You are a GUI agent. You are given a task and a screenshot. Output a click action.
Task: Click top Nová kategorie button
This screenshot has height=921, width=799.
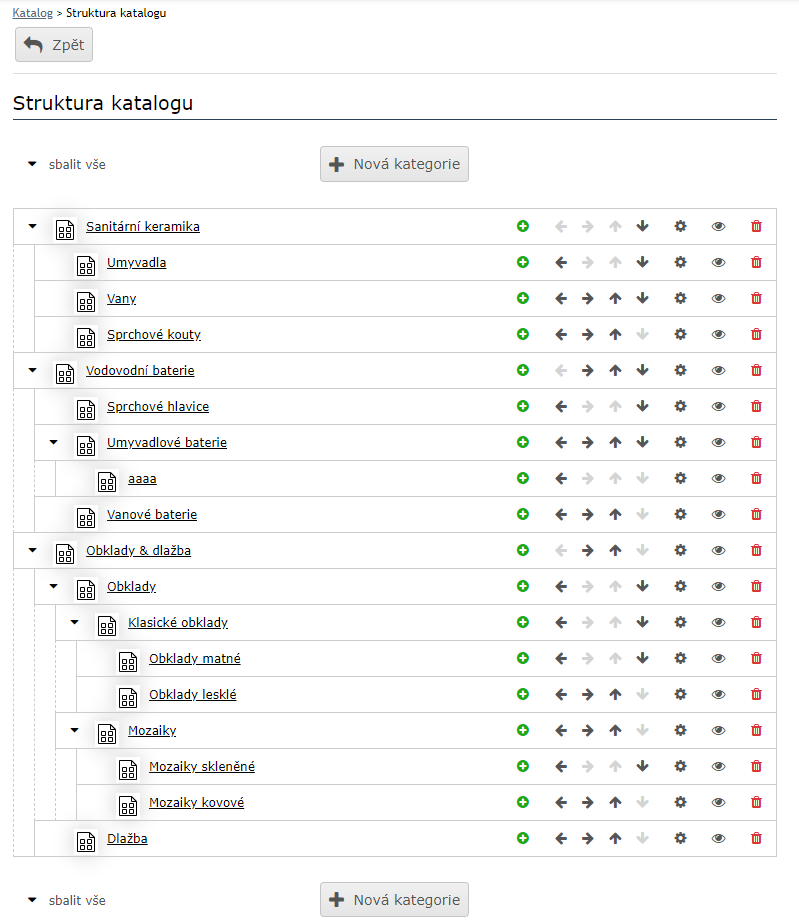(394, 164)
